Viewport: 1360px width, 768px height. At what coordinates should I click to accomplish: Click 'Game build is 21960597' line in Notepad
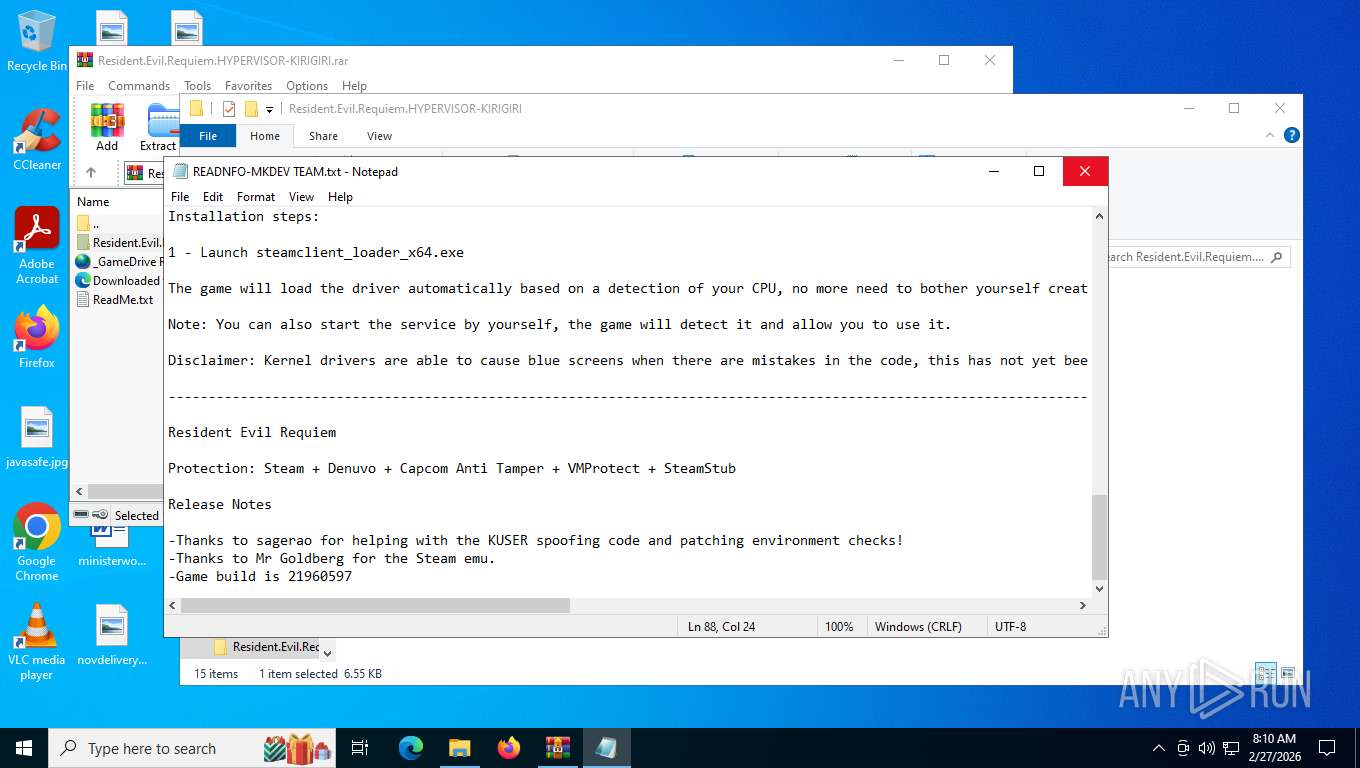(260, 576)
